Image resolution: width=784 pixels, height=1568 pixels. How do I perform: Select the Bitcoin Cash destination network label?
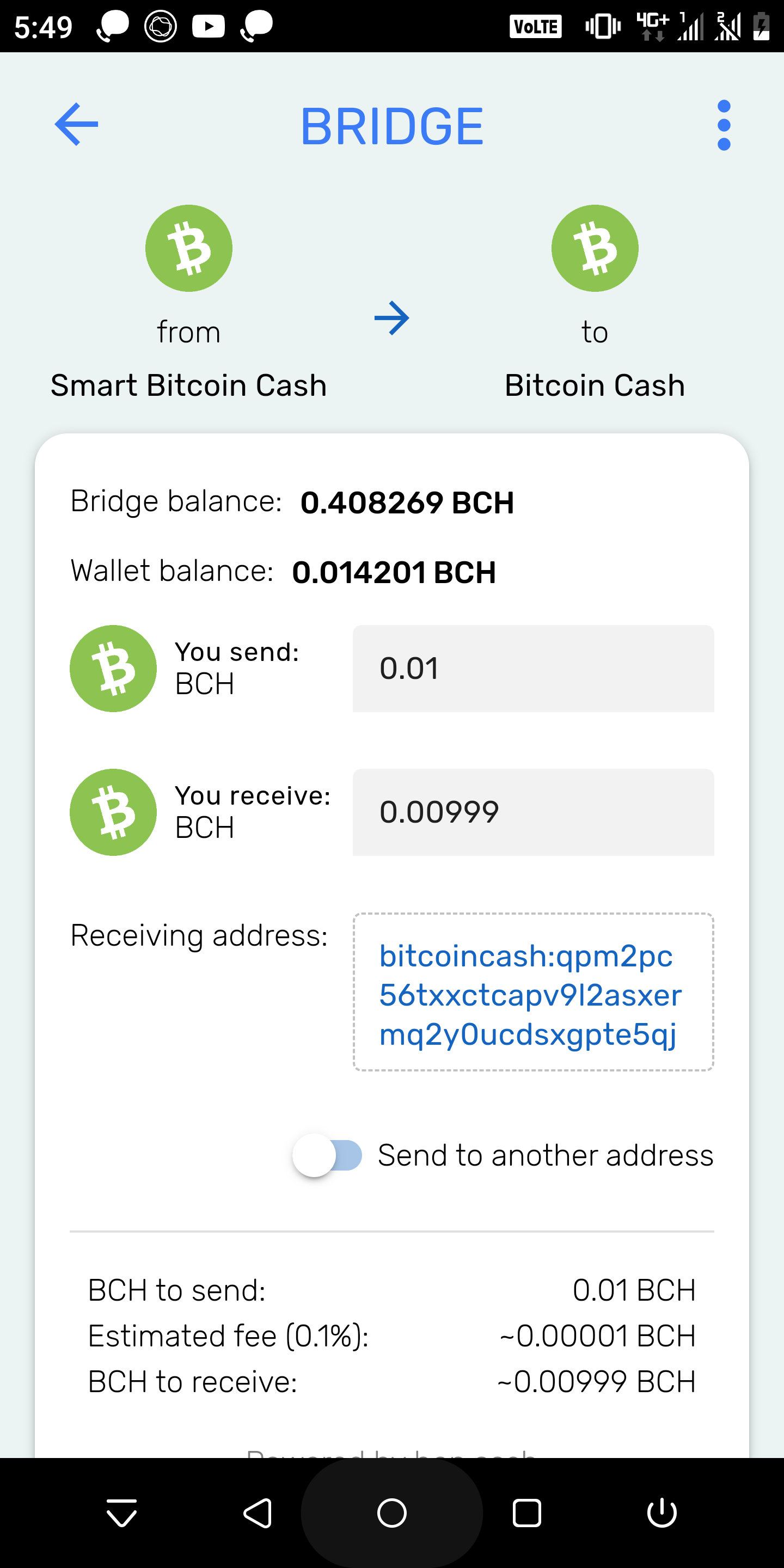click(595, 385)
